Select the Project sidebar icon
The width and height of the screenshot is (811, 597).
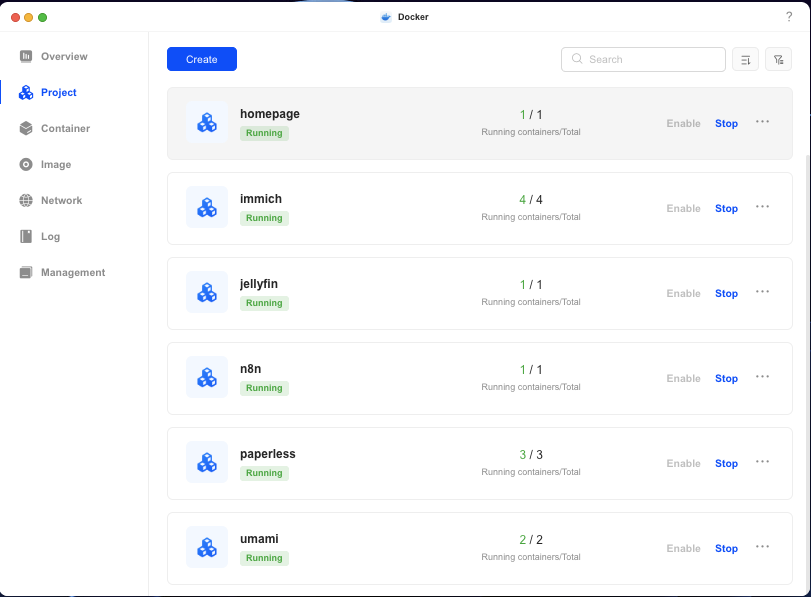click(26, 92)
